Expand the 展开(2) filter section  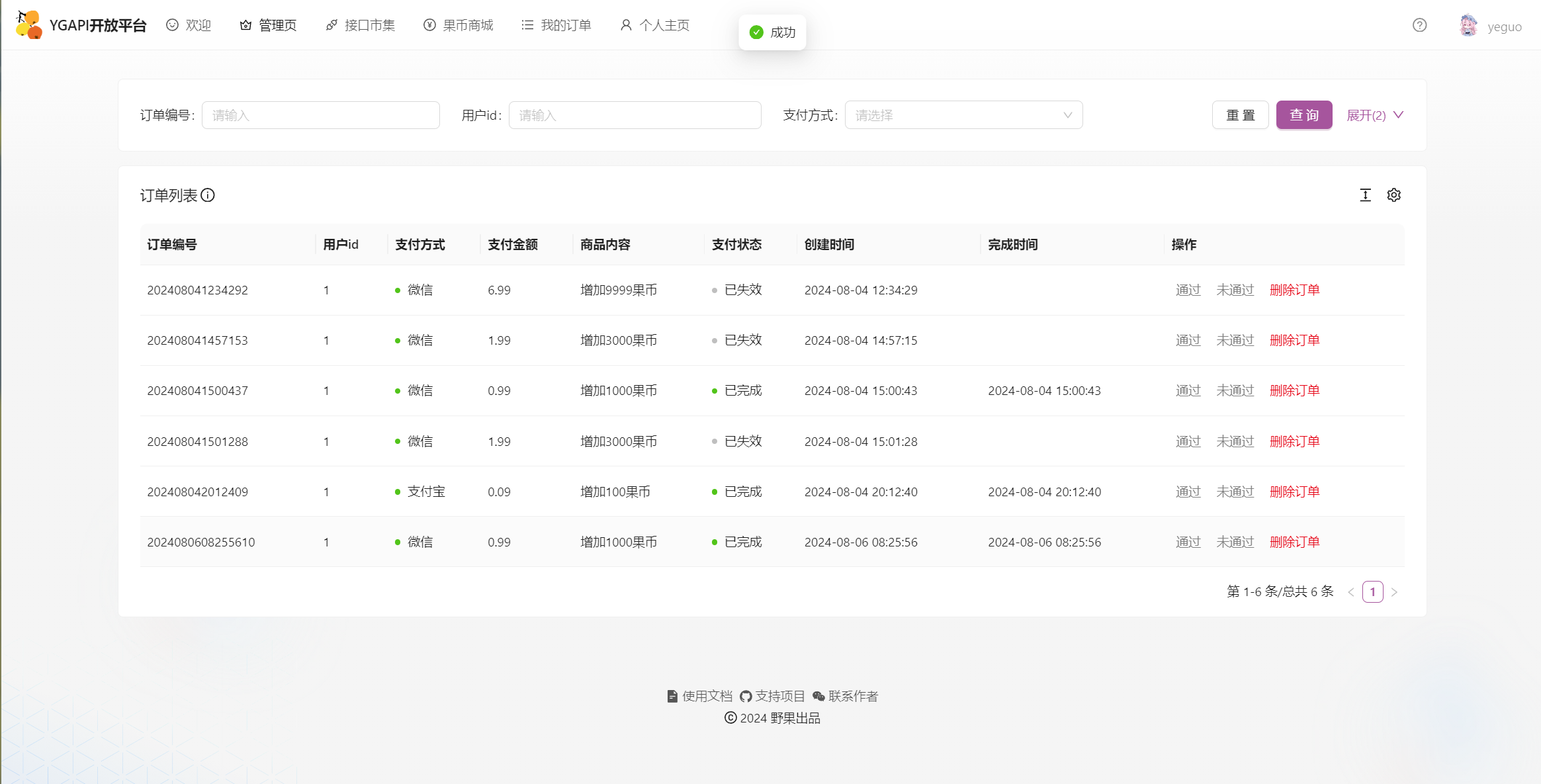(x=1375, y=114)
